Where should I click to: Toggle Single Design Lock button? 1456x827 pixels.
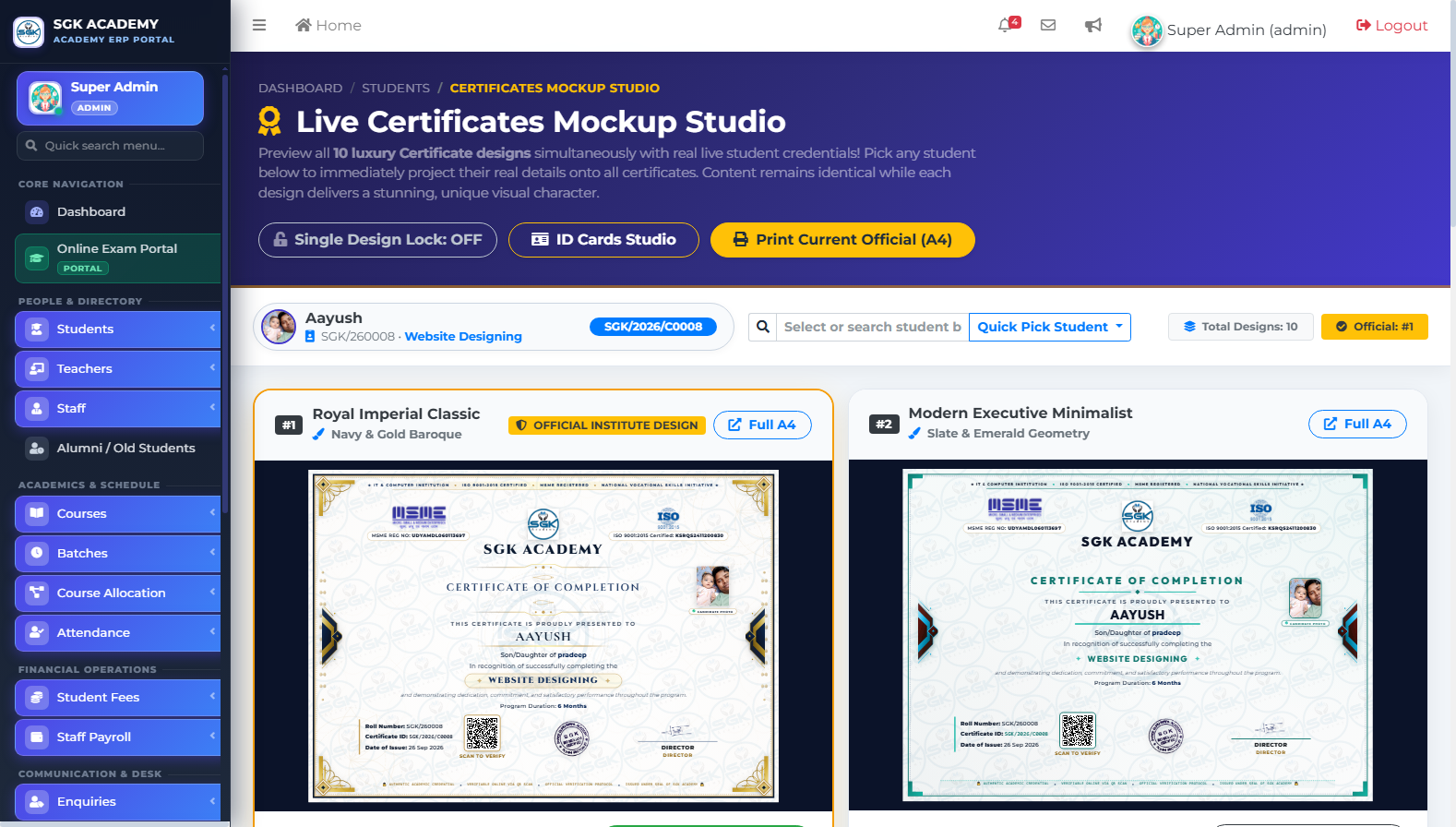(377, 240)
